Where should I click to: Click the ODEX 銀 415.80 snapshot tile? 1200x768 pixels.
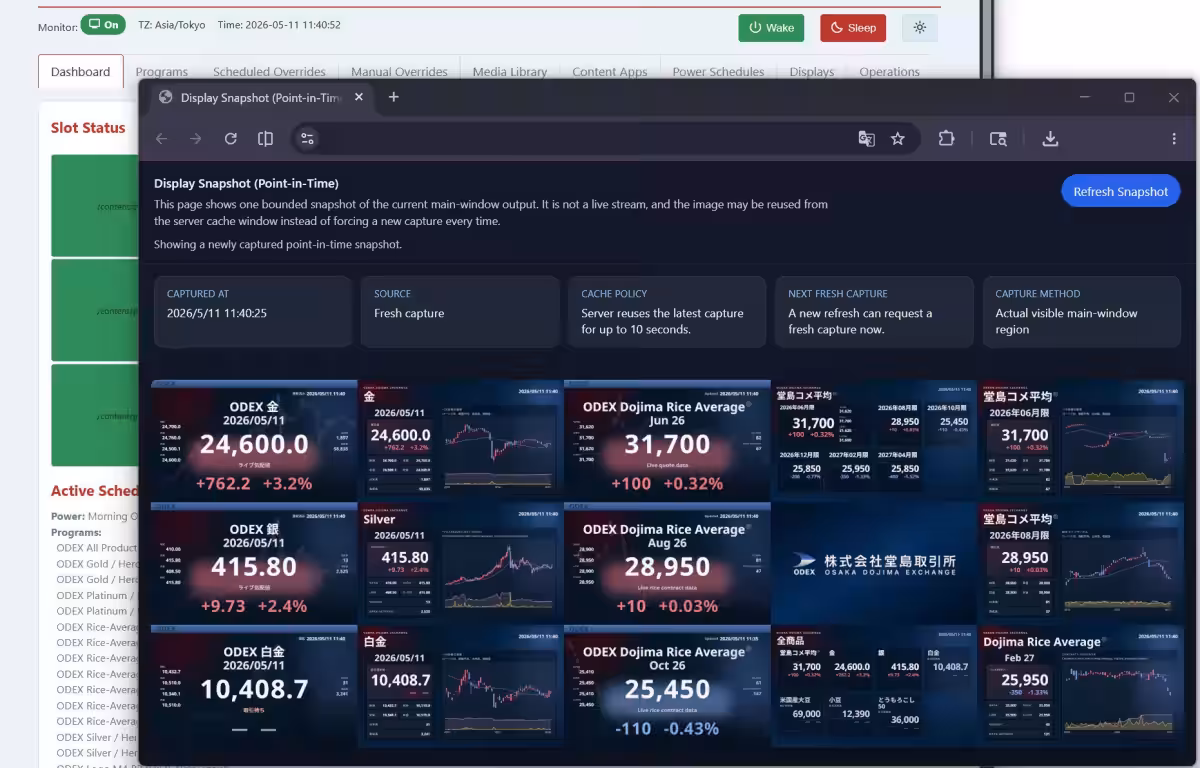point(254,562)
